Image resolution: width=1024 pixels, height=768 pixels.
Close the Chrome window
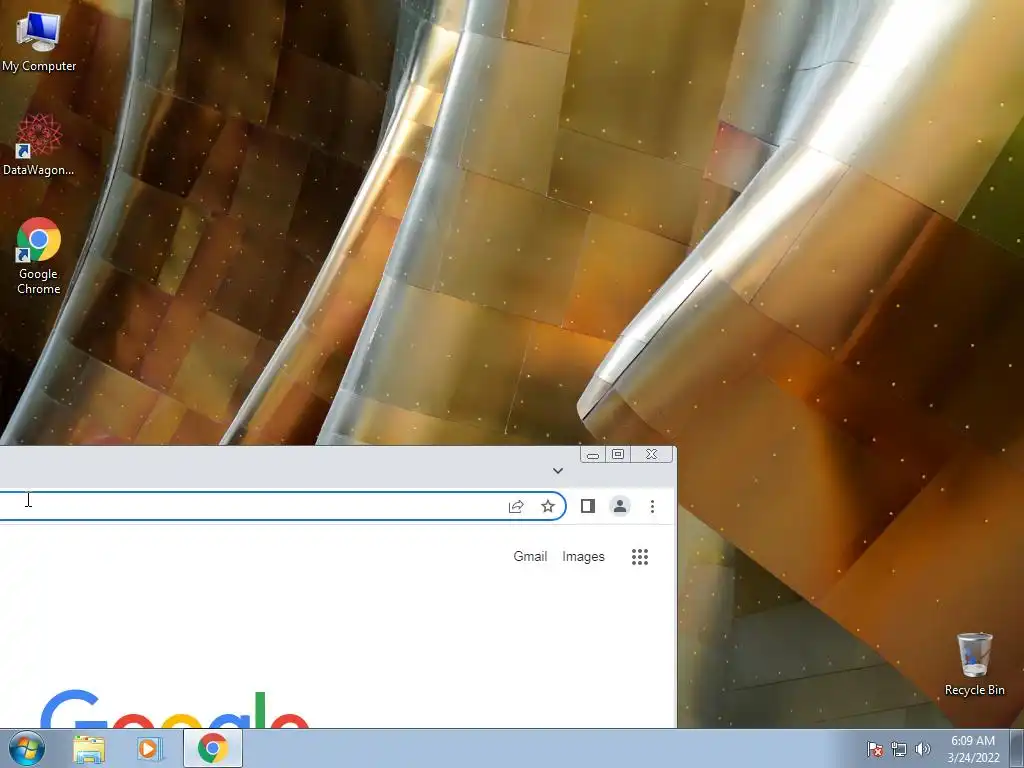point(651,455)
